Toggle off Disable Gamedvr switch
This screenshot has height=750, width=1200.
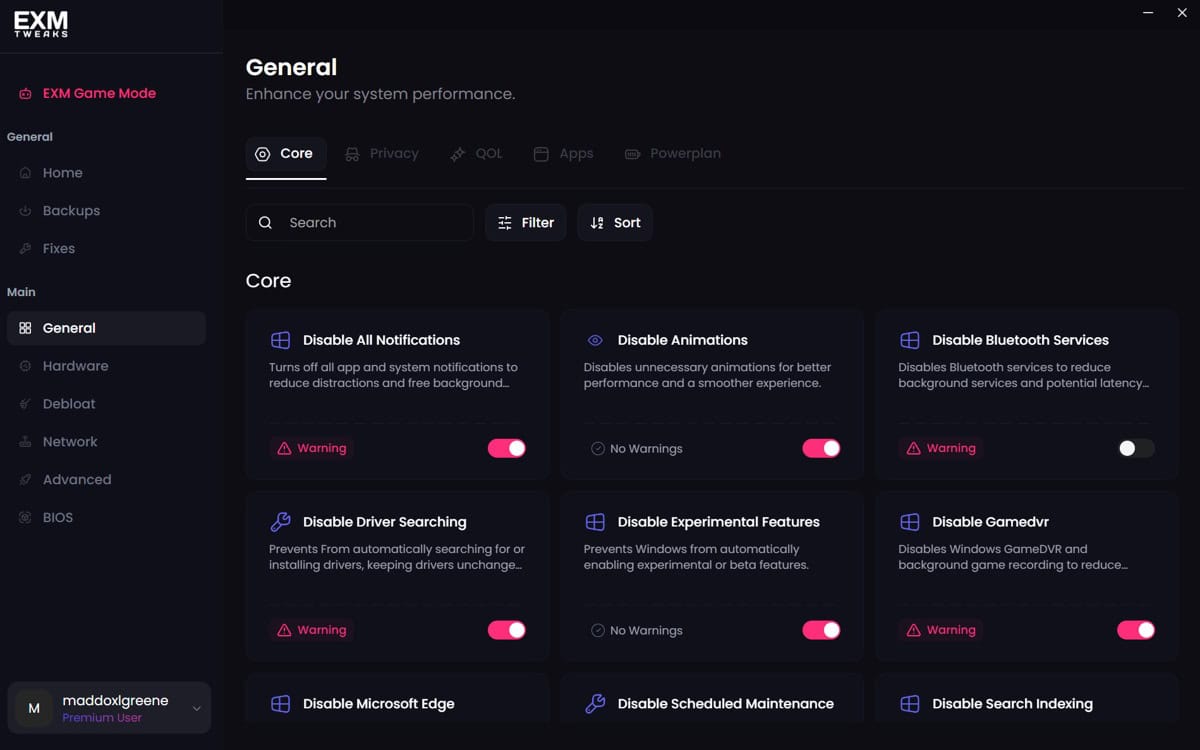pyautogui.click(x=1136, y=630)
